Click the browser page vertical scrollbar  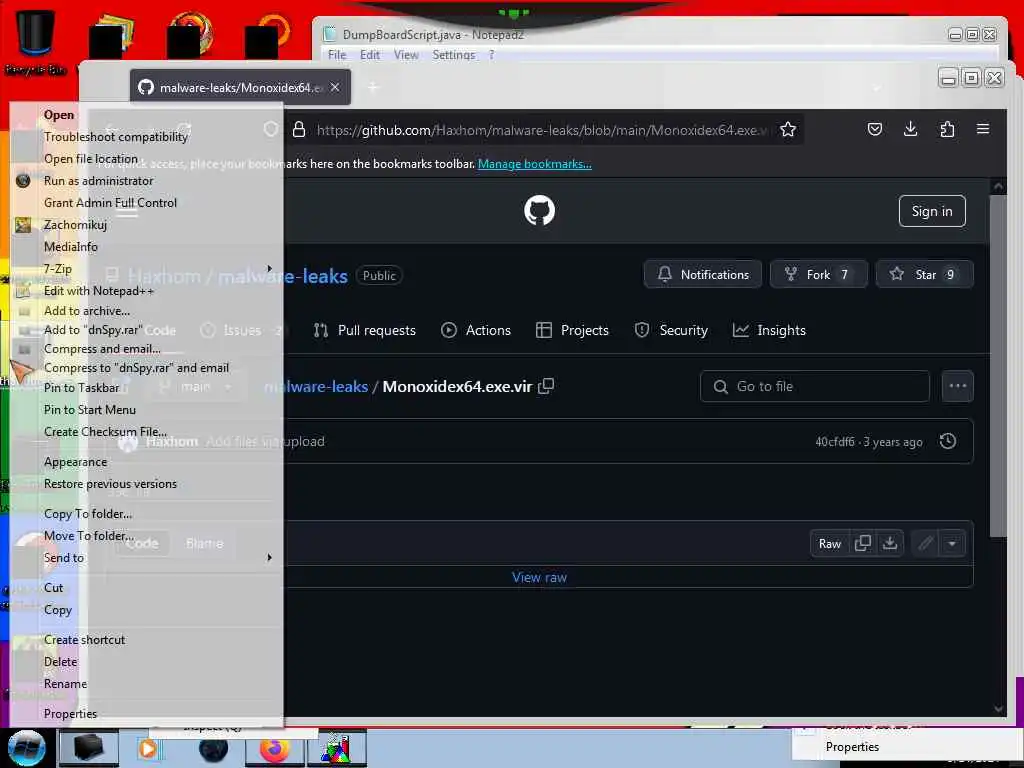click(998, 366)
